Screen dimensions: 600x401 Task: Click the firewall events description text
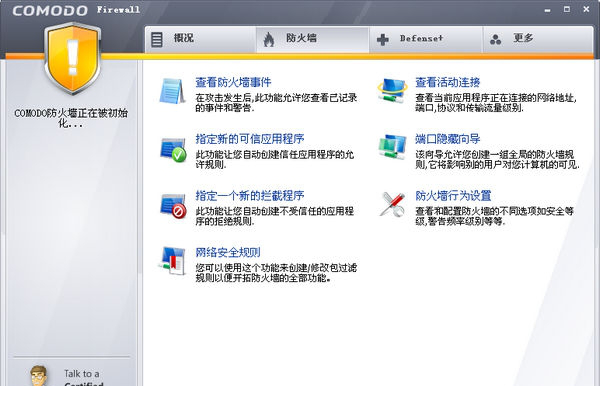276,103
